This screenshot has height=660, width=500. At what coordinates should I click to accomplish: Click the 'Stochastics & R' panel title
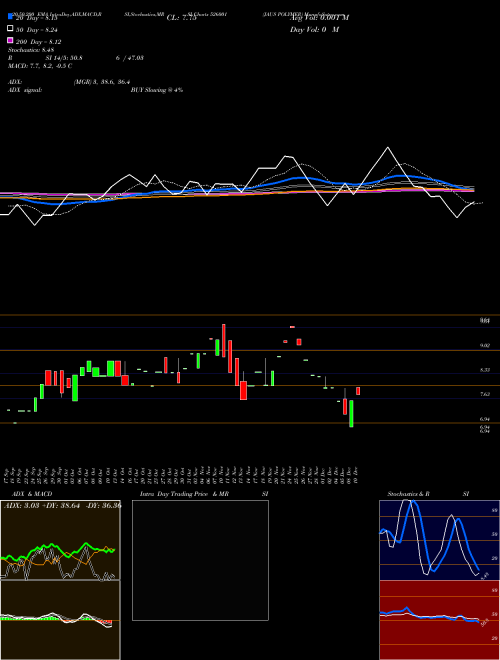(409, 494)
